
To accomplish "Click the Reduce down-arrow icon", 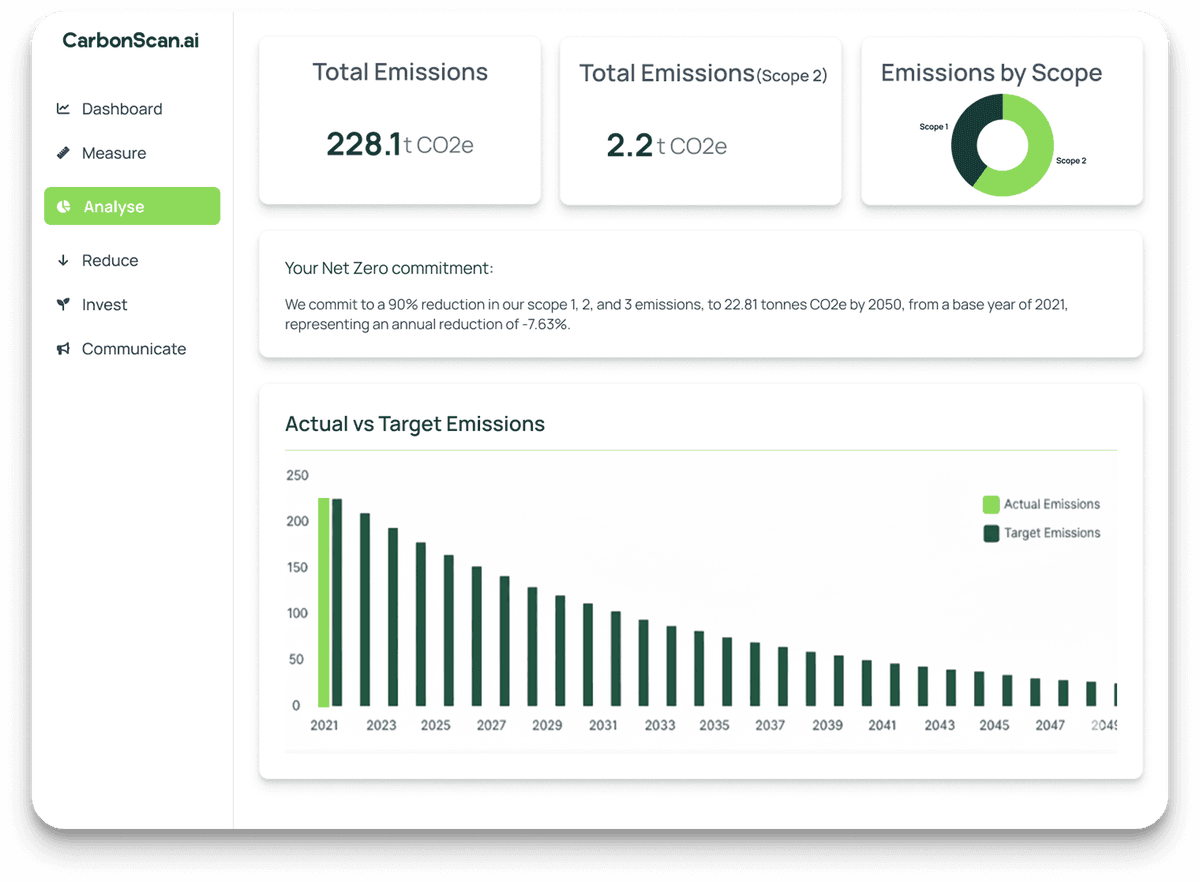I will [63, 260].
